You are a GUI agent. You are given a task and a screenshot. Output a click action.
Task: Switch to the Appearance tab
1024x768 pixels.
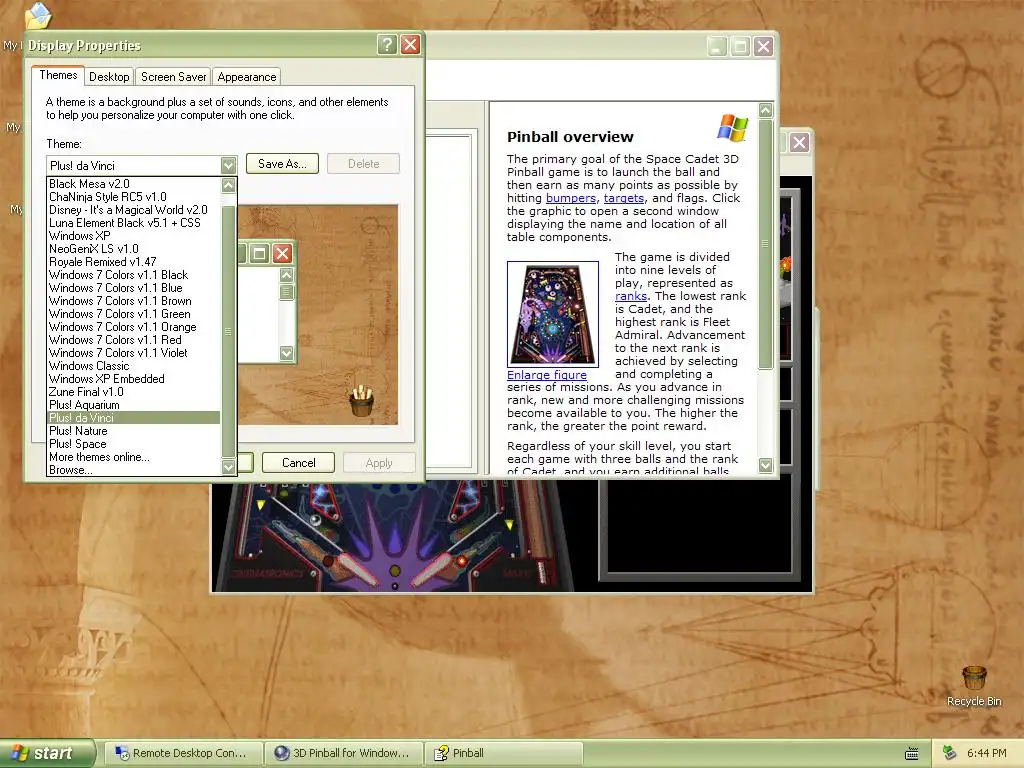pyautogui.click(x=247, y=77)
